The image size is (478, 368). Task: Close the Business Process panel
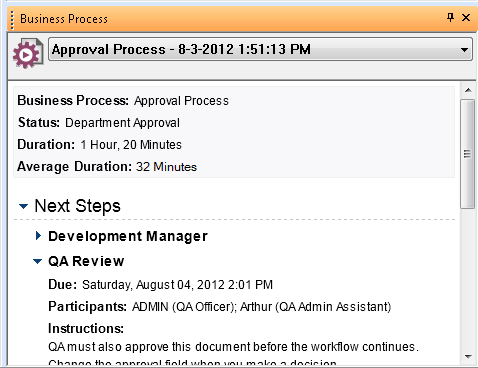(x=466, y=17)
